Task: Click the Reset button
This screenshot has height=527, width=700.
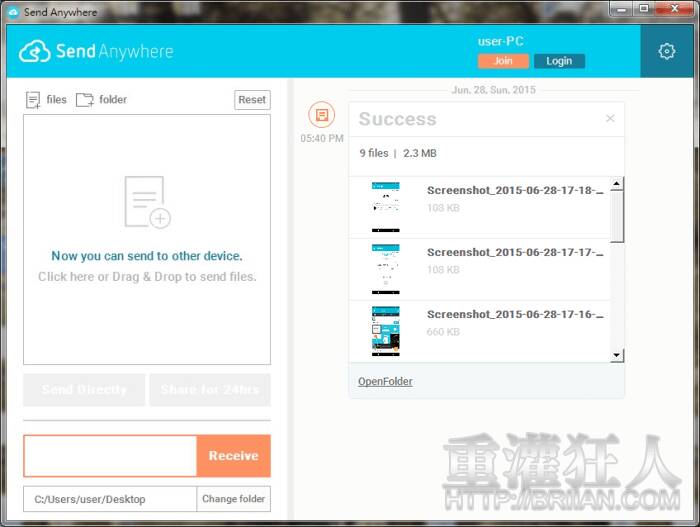Action: pos(252,100)
